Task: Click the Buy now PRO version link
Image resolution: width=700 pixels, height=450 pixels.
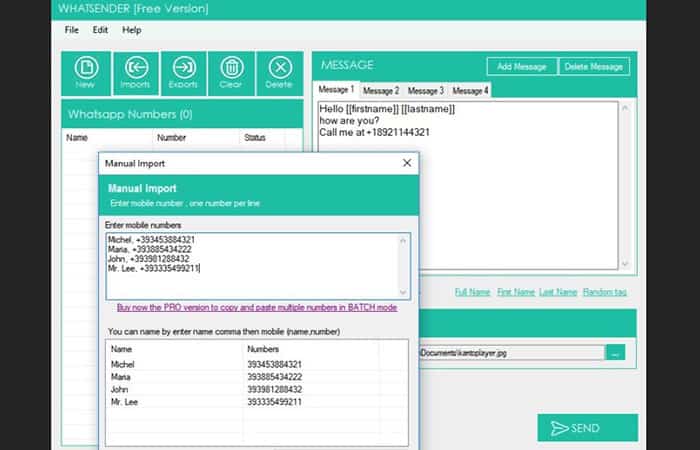Action: pyautogui.click(x=257, y=308)
